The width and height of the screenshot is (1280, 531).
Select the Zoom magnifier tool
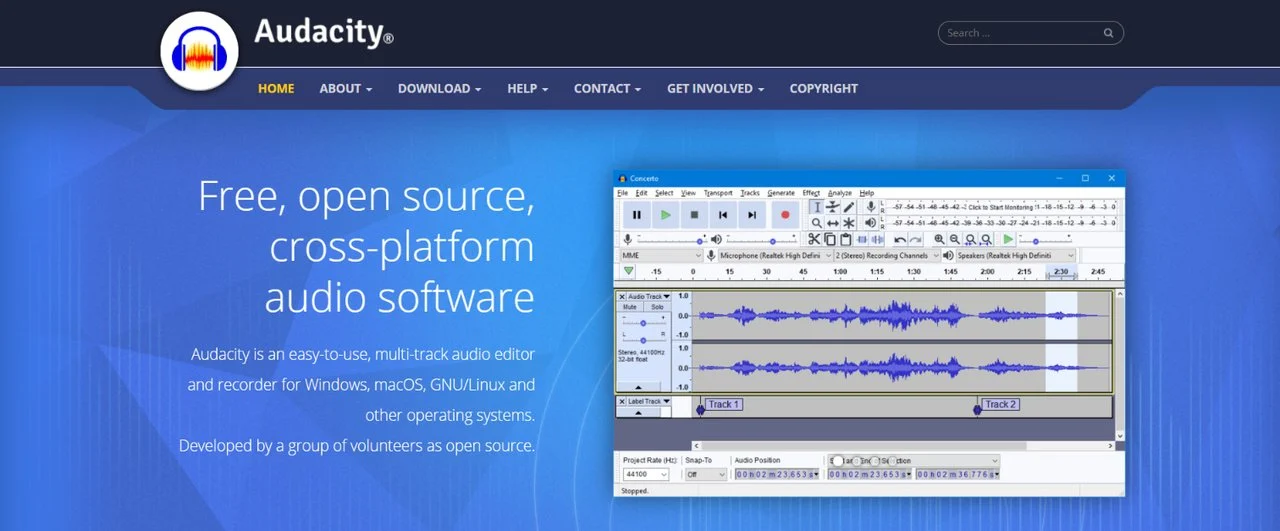click(817, 223)
